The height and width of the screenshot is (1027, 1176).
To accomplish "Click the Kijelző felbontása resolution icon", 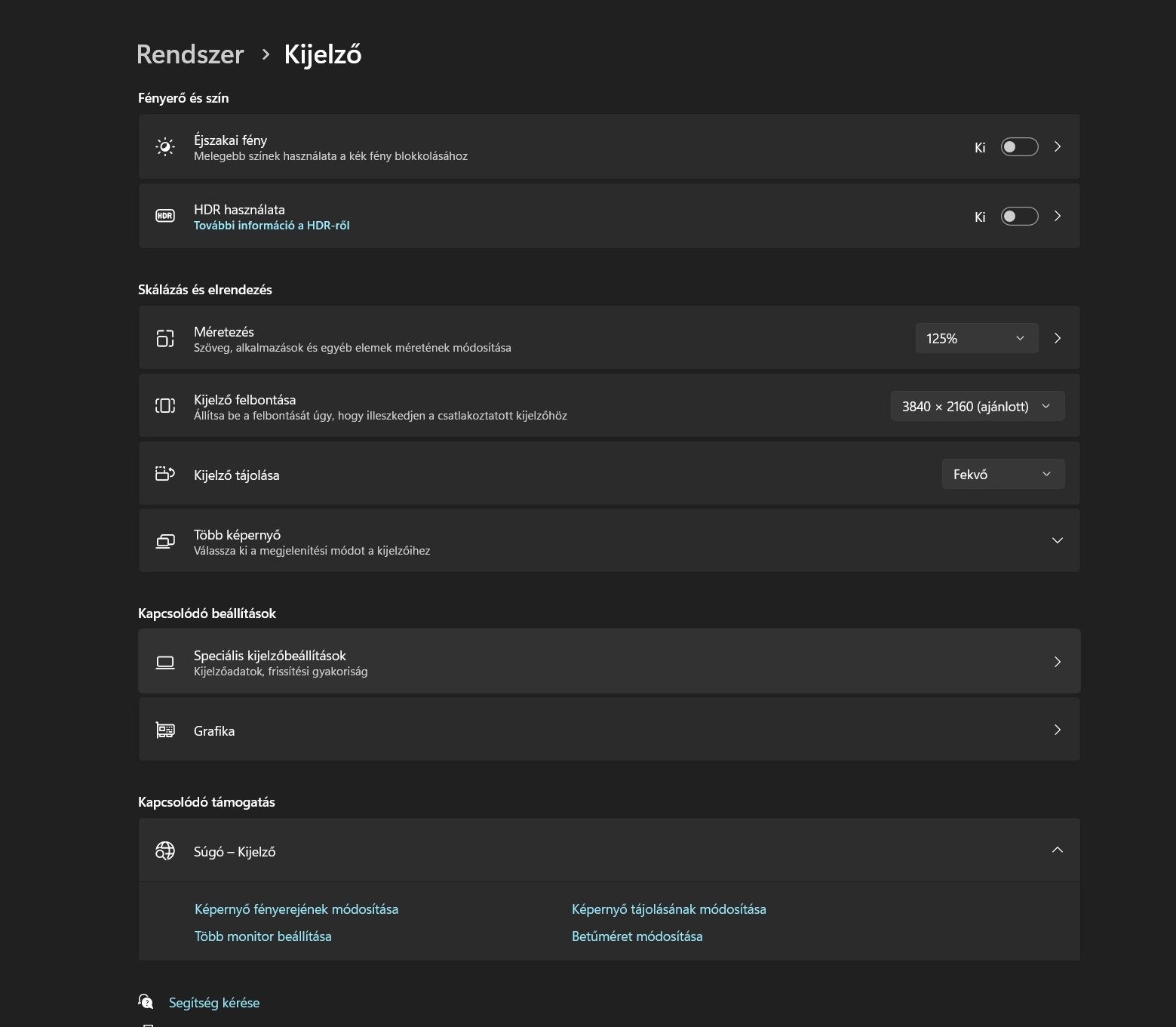I will tap(164, 406).
